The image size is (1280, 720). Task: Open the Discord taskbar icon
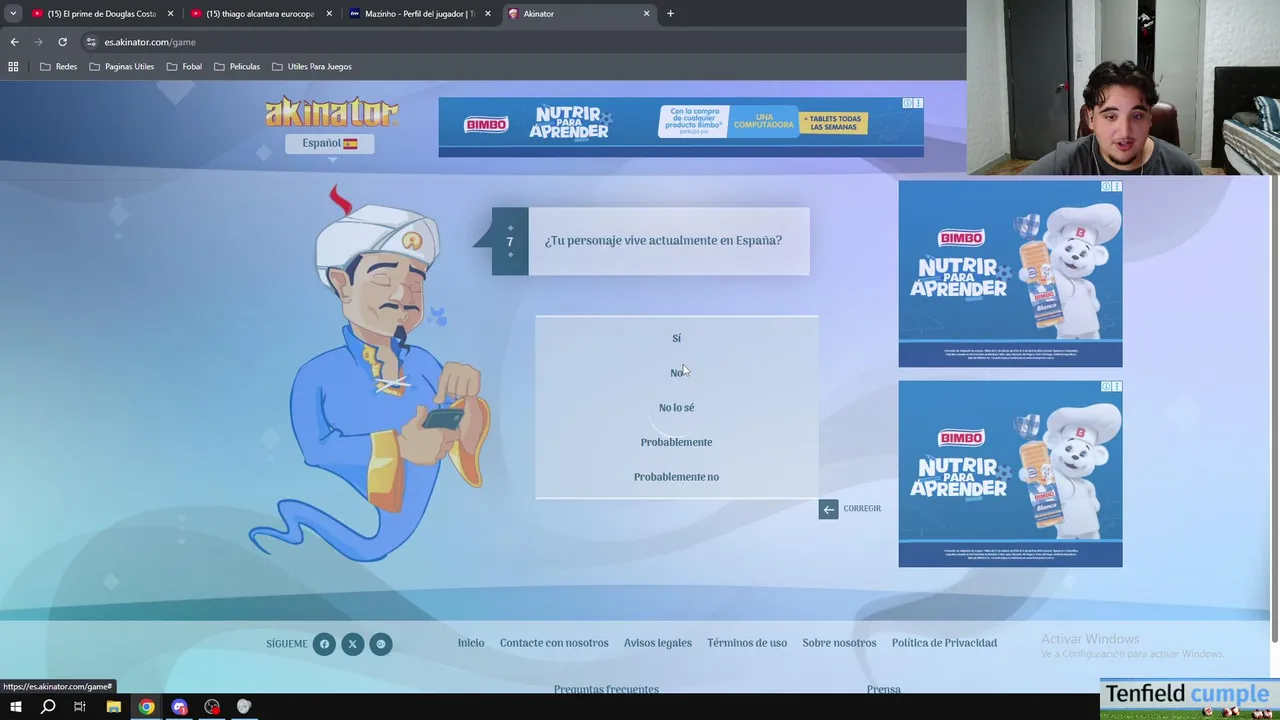(x=180, y=707)
